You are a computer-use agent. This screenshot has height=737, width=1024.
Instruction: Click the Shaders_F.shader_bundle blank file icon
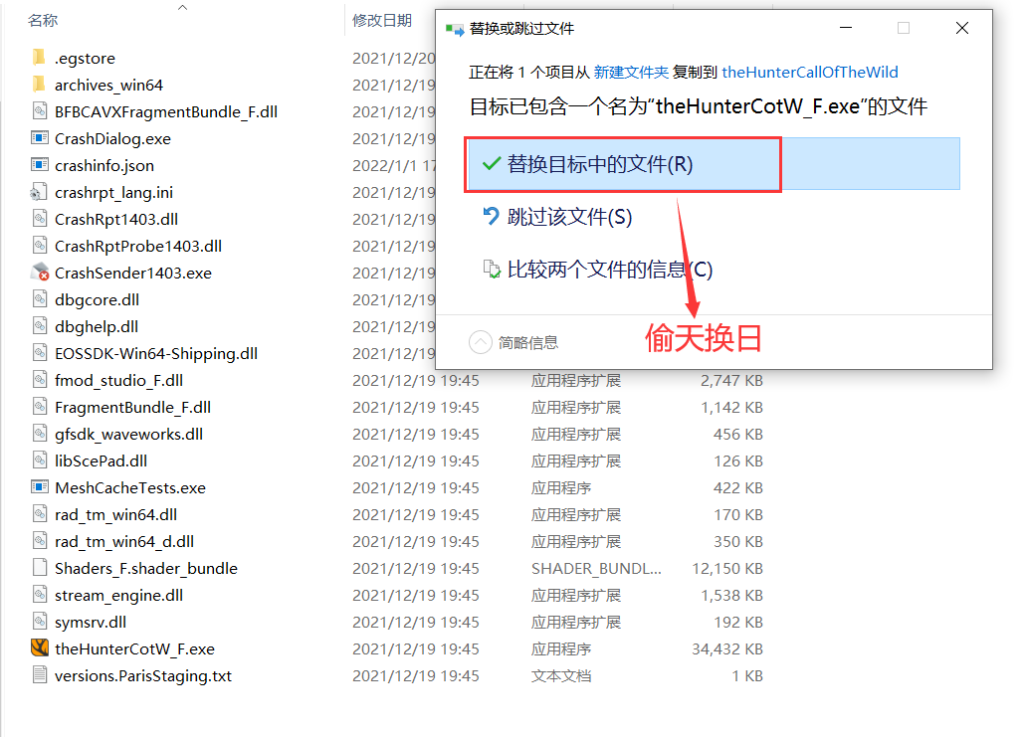39,567
